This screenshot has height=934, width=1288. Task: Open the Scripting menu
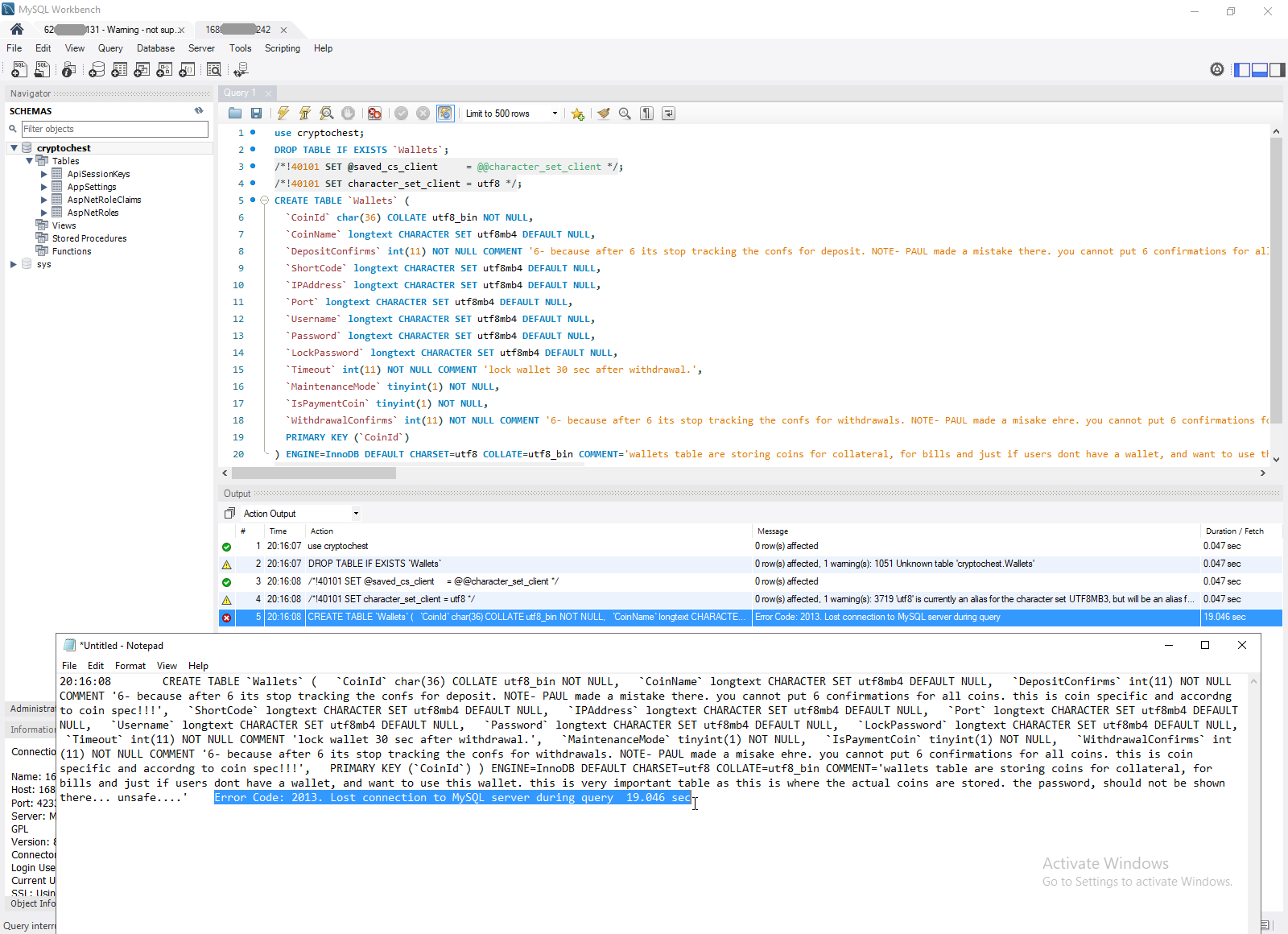[282, 48]
